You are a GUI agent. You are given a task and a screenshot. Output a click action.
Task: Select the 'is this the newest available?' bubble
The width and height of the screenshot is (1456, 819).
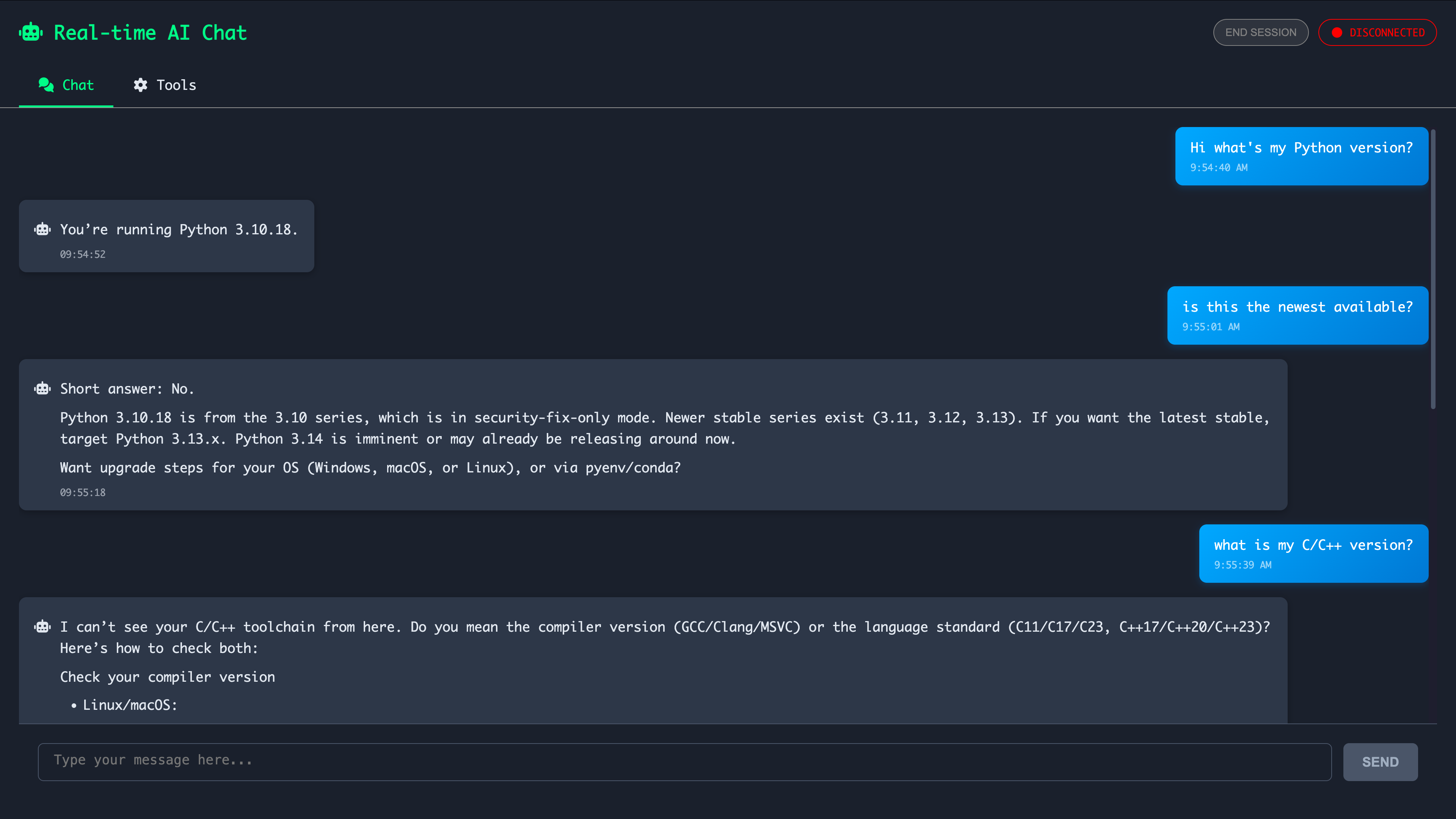click(x=1297, y=315)
